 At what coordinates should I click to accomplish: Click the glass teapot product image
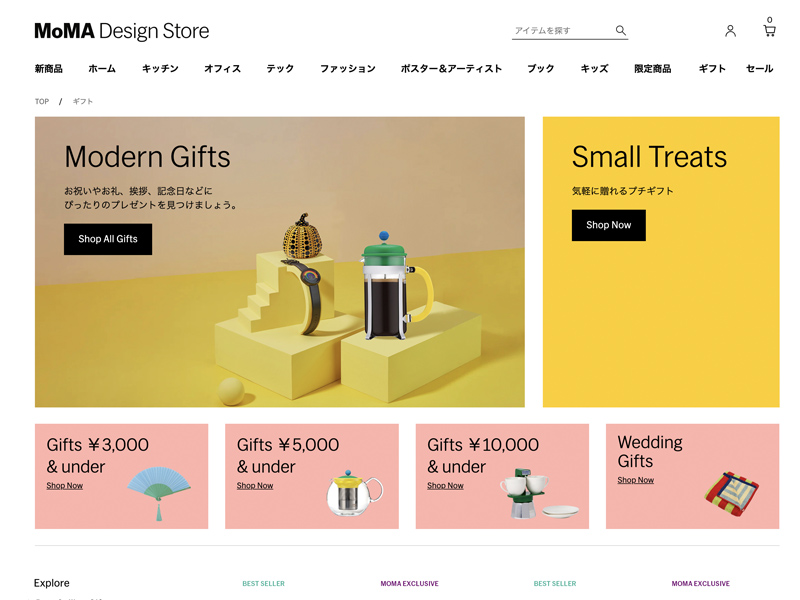[354, 493]
